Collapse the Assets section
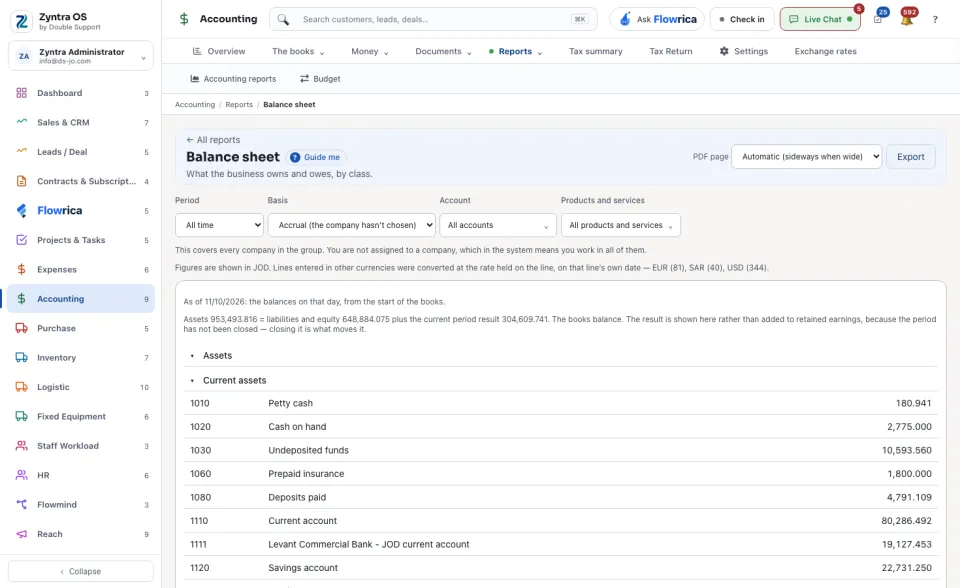 tap(192, 356)
